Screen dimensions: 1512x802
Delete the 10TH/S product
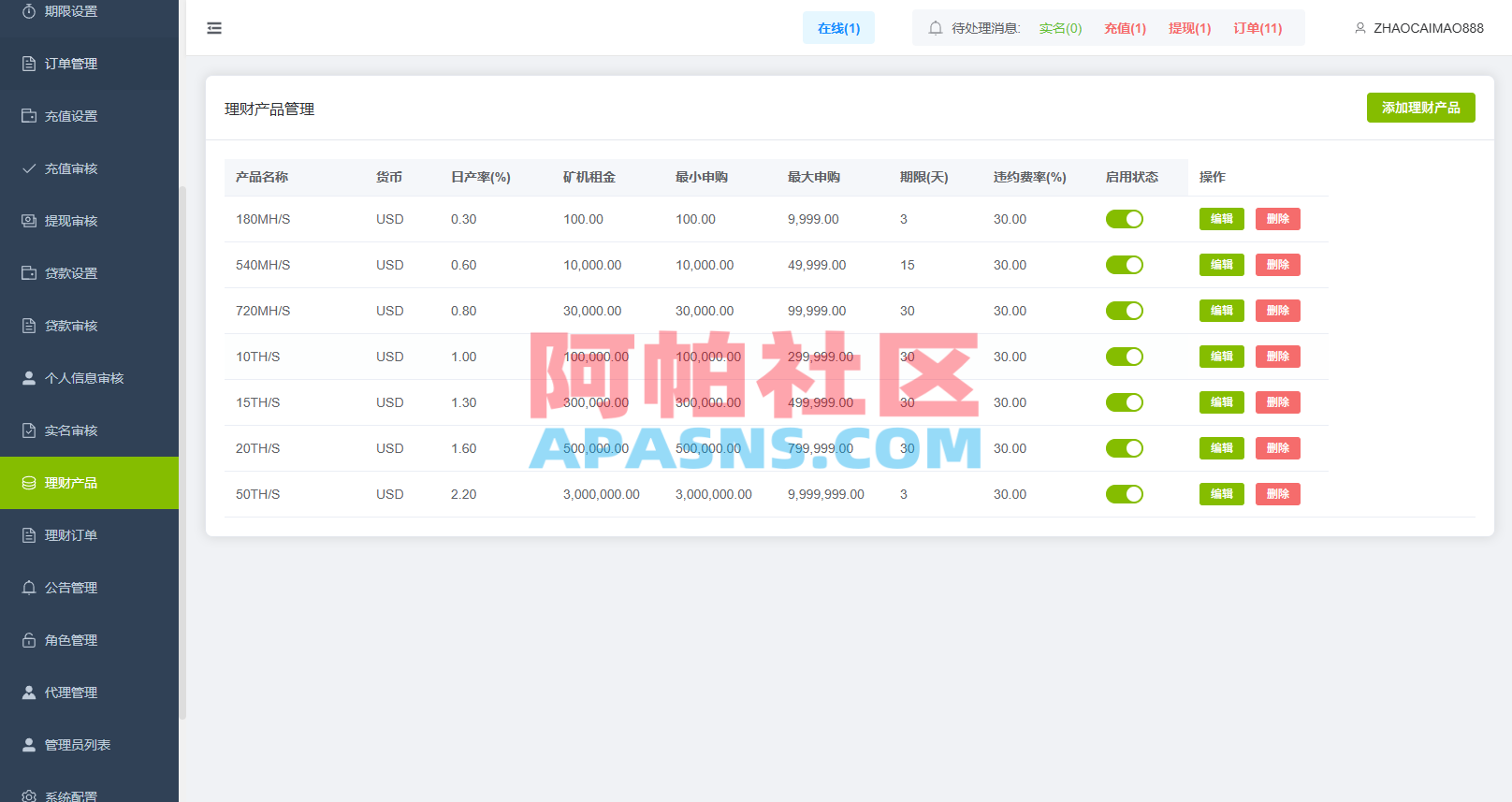point(1278,357)
